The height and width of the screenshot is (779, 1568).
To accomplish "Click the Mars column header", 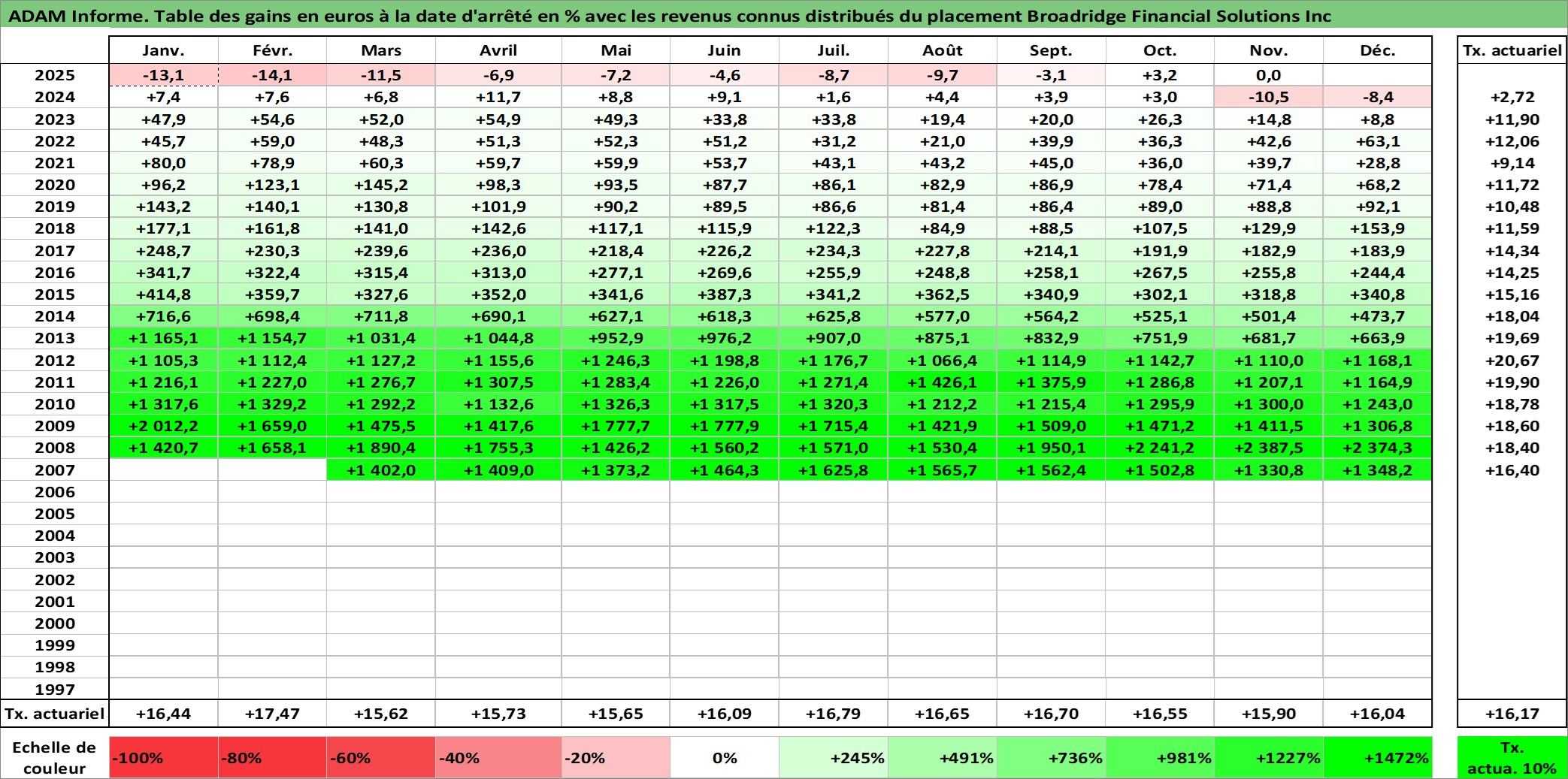I will pyautogui.click(x=381, y=50).
